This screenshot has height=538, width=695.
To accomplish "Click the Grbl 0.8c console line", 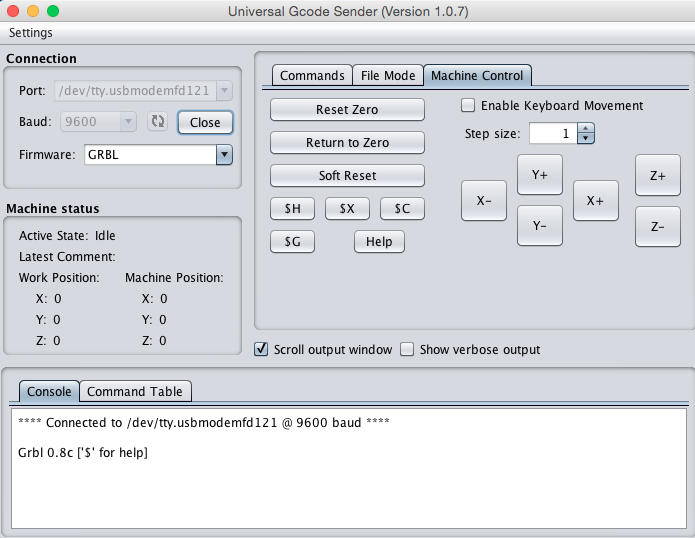I will [x=83, y=452].
